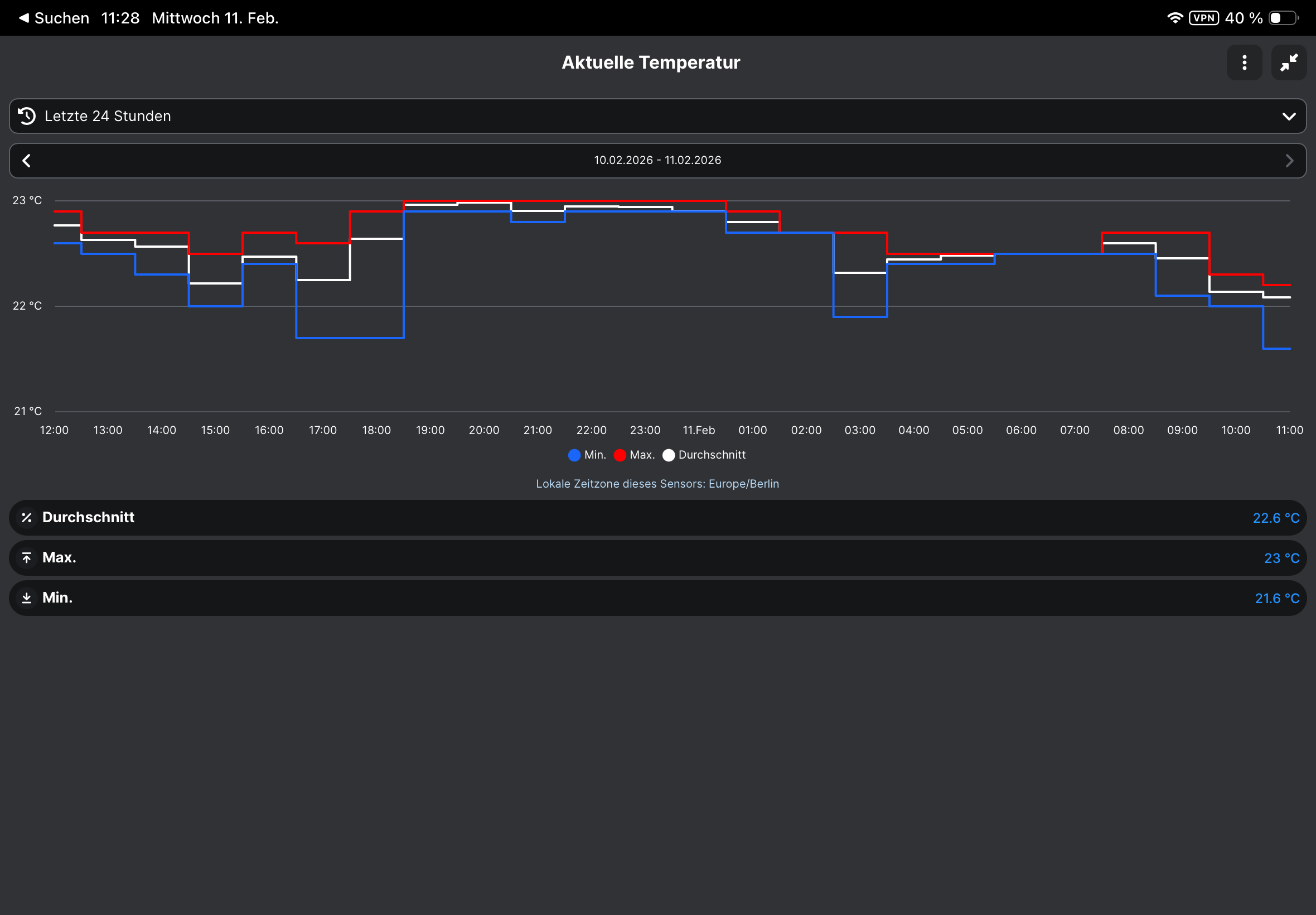Image resolution: width=1316 pixels, height=915 pixels.
Task: Open the 10.02.2026 - 11.02.2026 date picker
Action: [657, 161]
